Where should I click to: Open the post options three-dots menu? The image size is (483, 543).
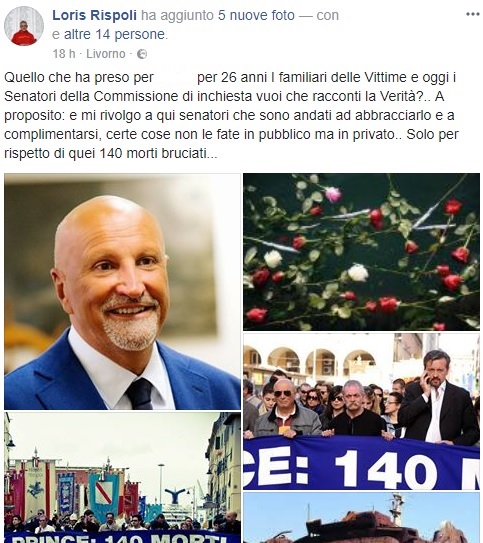coord(472,14)
